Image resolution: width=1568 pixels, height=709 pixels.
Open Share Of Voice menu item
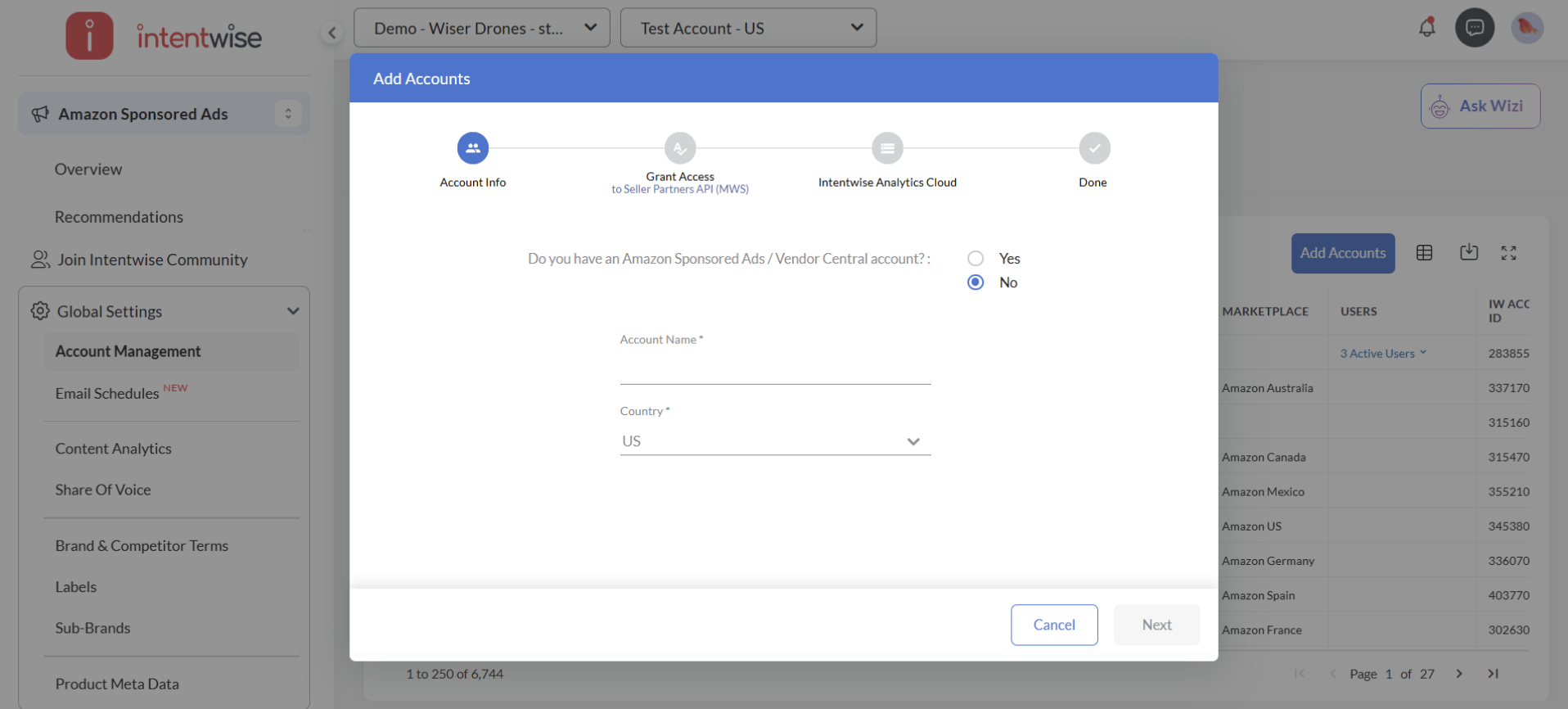(x=103, y=490)
